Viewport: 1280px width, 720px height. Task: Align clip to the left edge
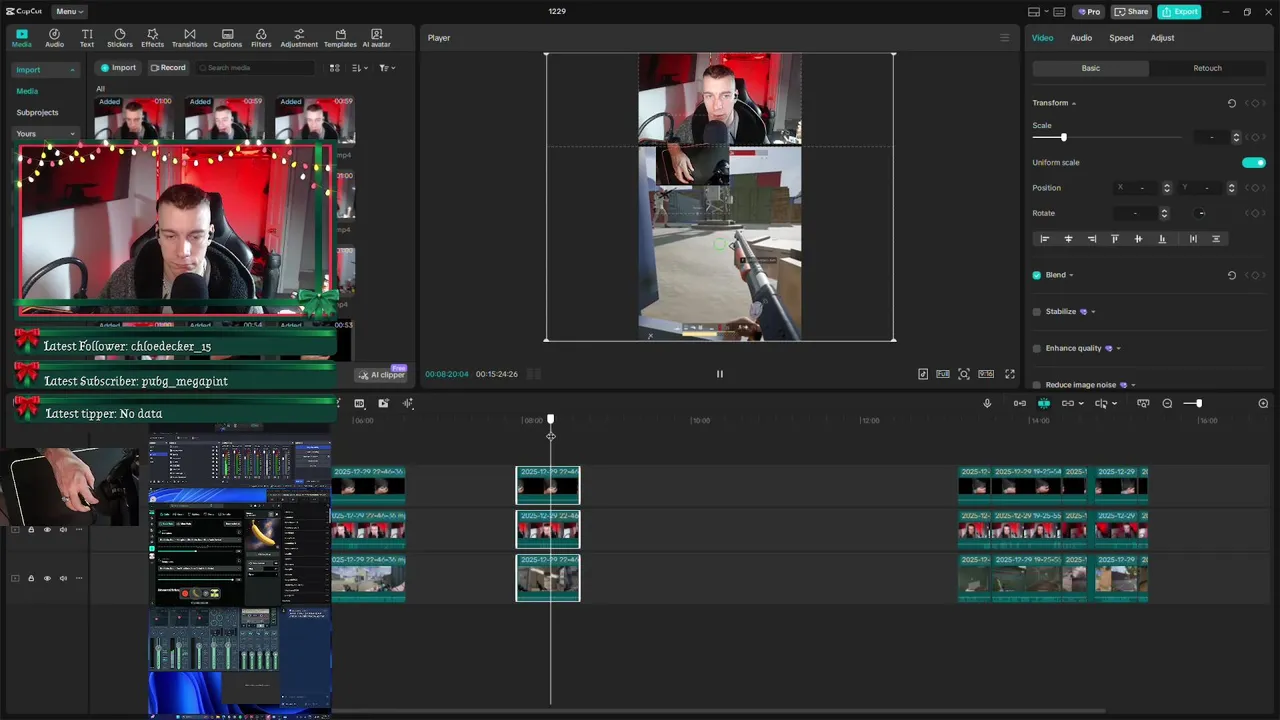point(1045,239)
